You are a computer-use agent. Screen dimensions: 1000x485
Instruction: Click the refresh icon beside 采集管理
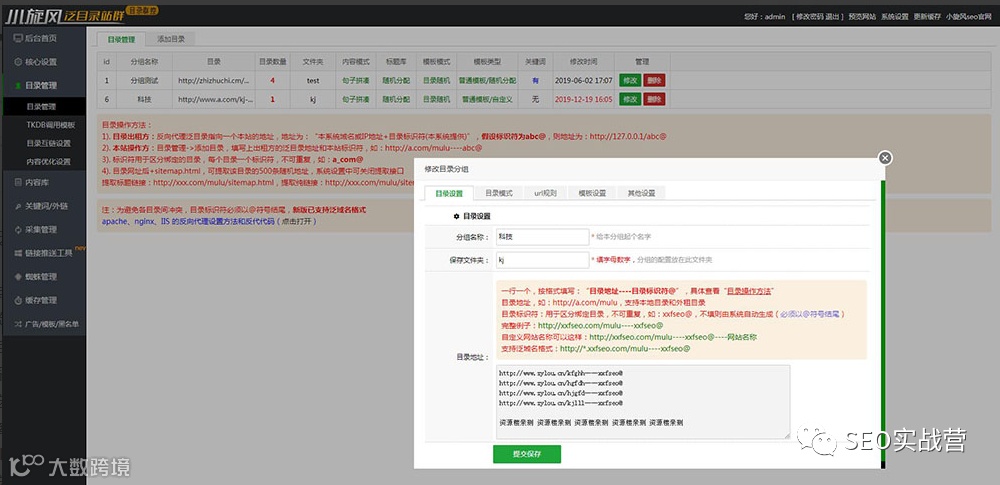tap(18, 230)
